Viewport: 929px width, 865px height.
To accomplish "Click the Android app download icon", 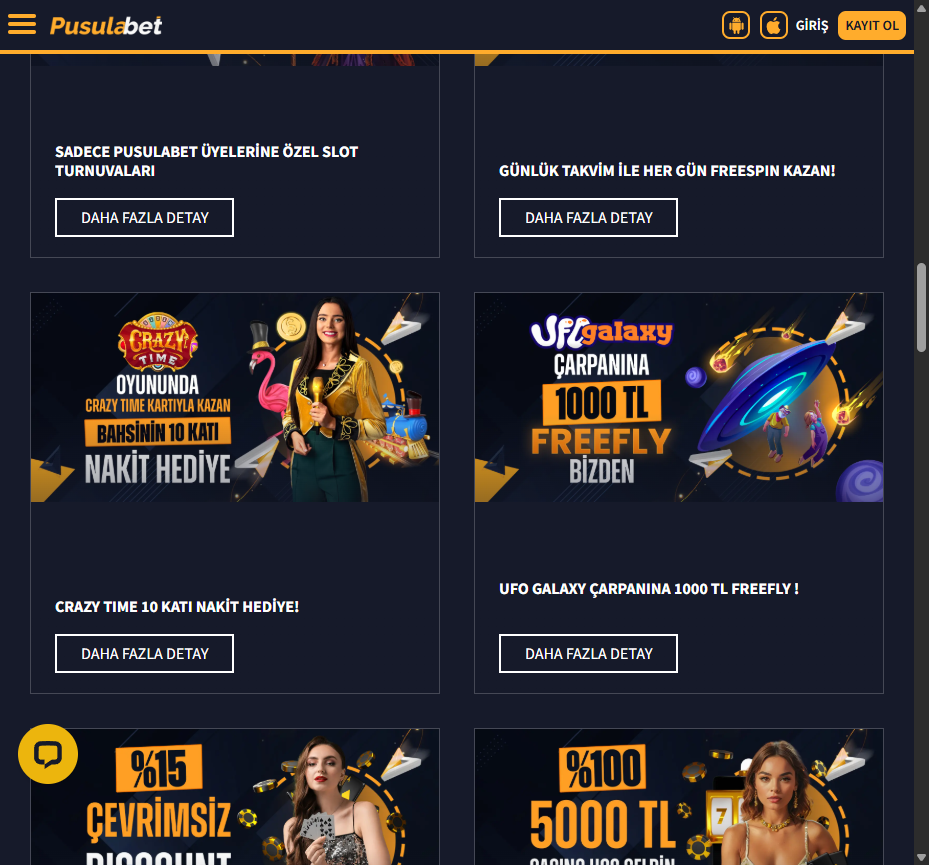I will tap(736, 25).
